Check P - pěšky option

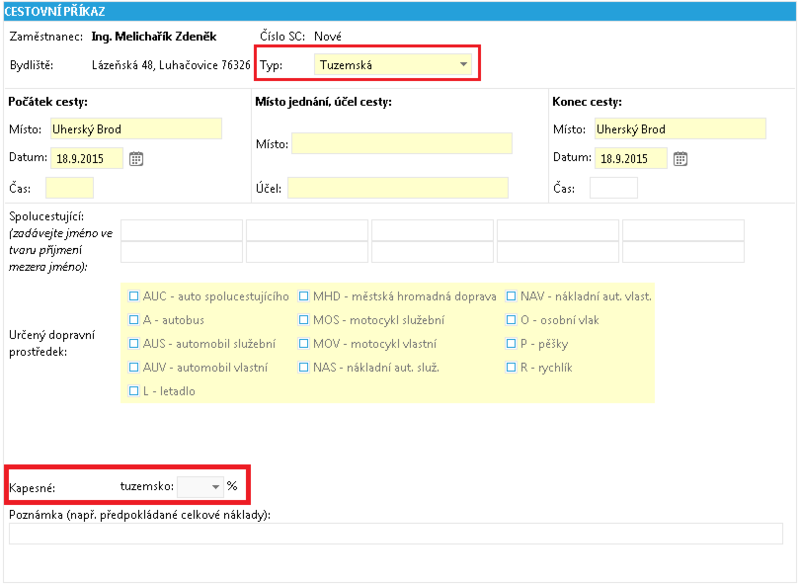coord(511,344)
